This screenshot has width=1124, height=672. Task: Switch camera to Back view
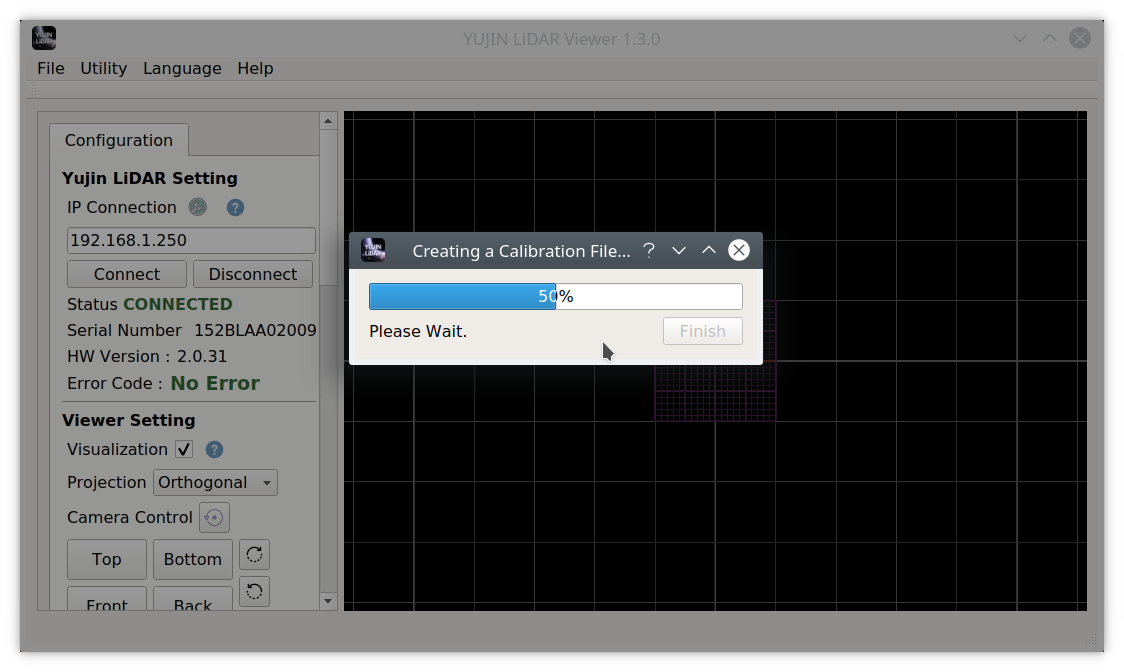coord(193,600)
